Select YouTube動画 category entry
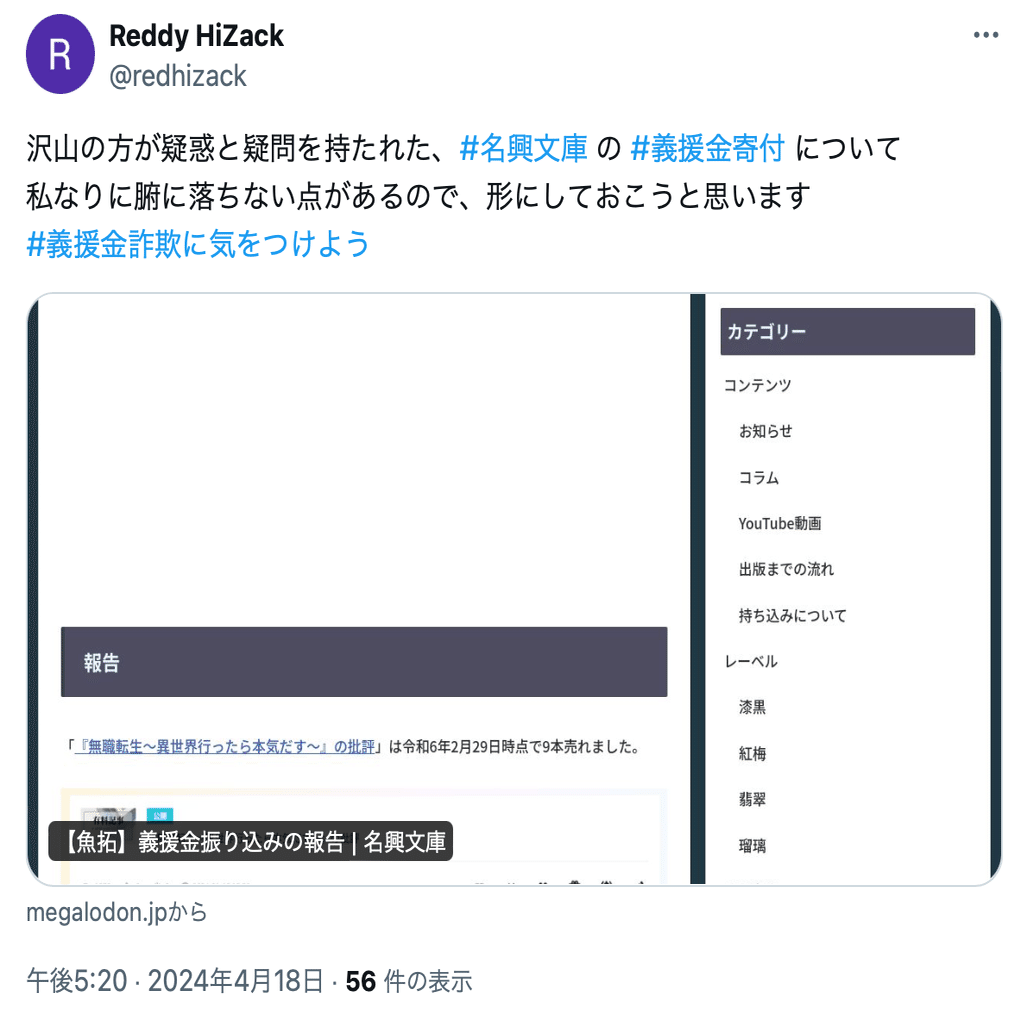Screen dimensions: 1027x1027 (x=779, y=523)
